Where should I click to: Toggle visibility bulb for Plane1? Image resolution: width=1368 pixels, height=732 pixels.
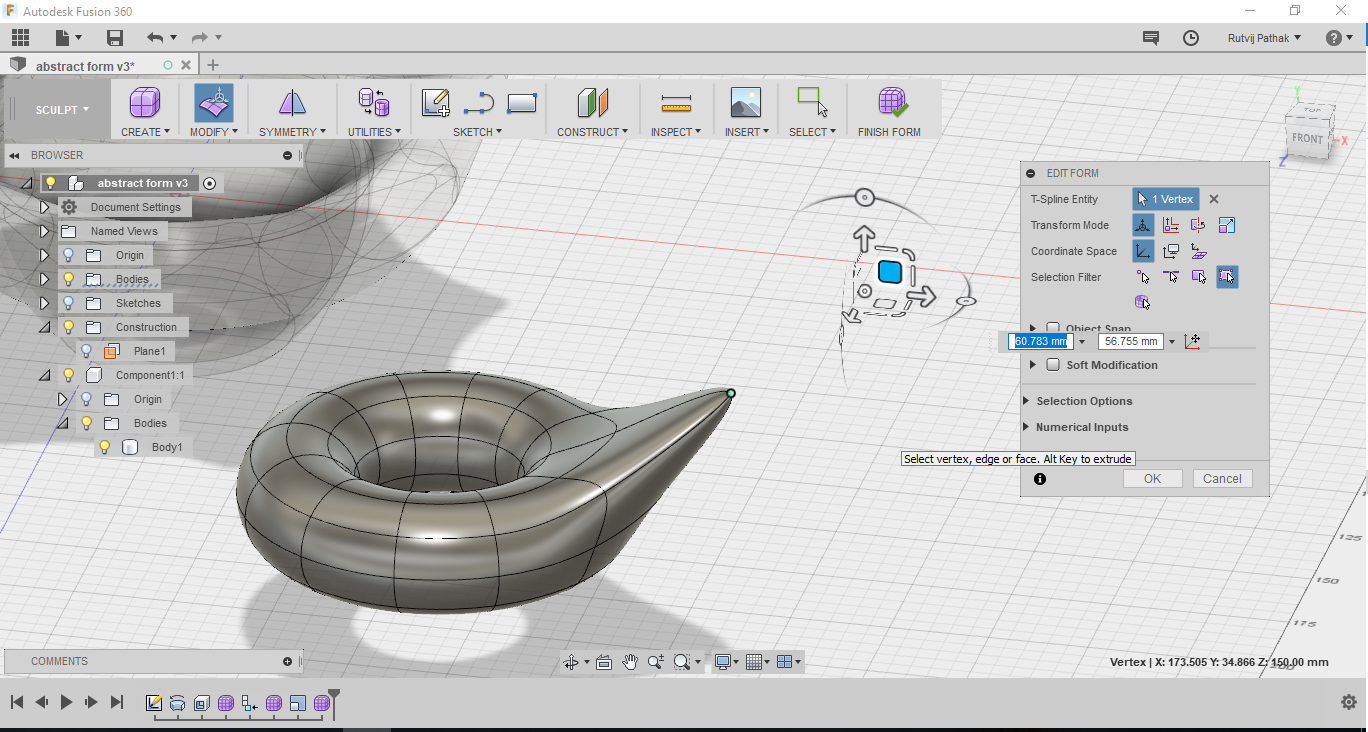click(86, 351)
